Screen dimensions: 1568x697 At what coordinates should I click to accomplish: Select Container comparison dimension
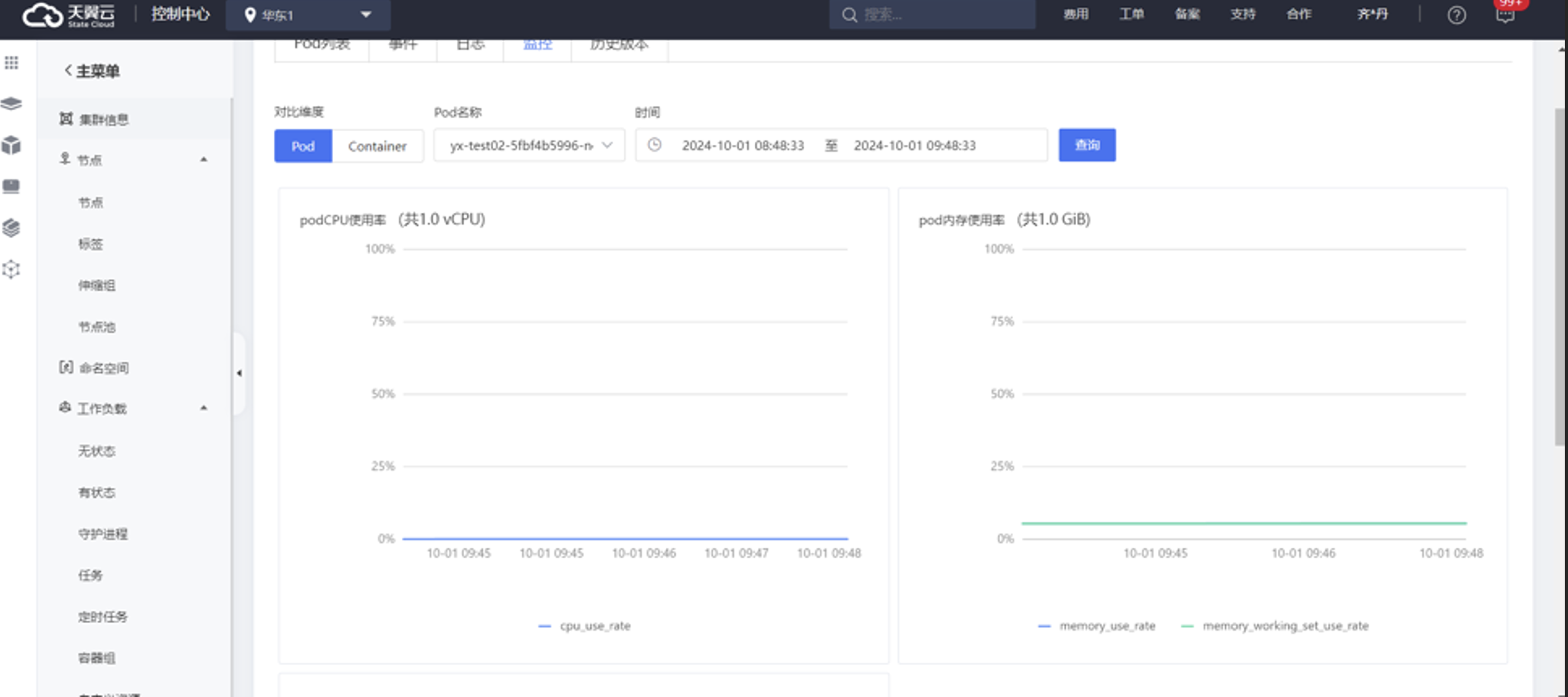(x=378, y=145)
